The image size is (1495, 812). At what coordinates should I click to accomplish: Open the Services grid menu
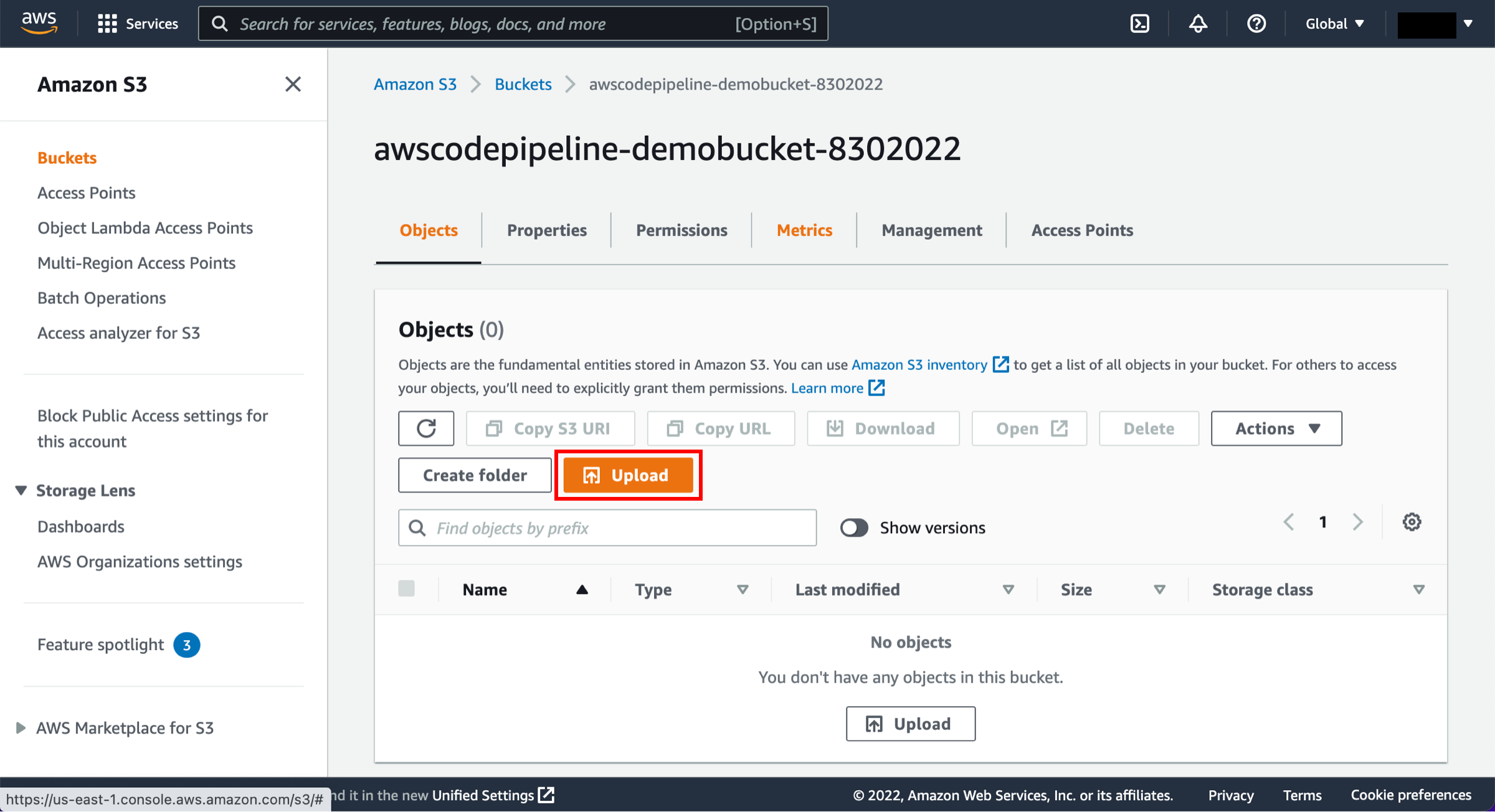(x=138, y=24)
